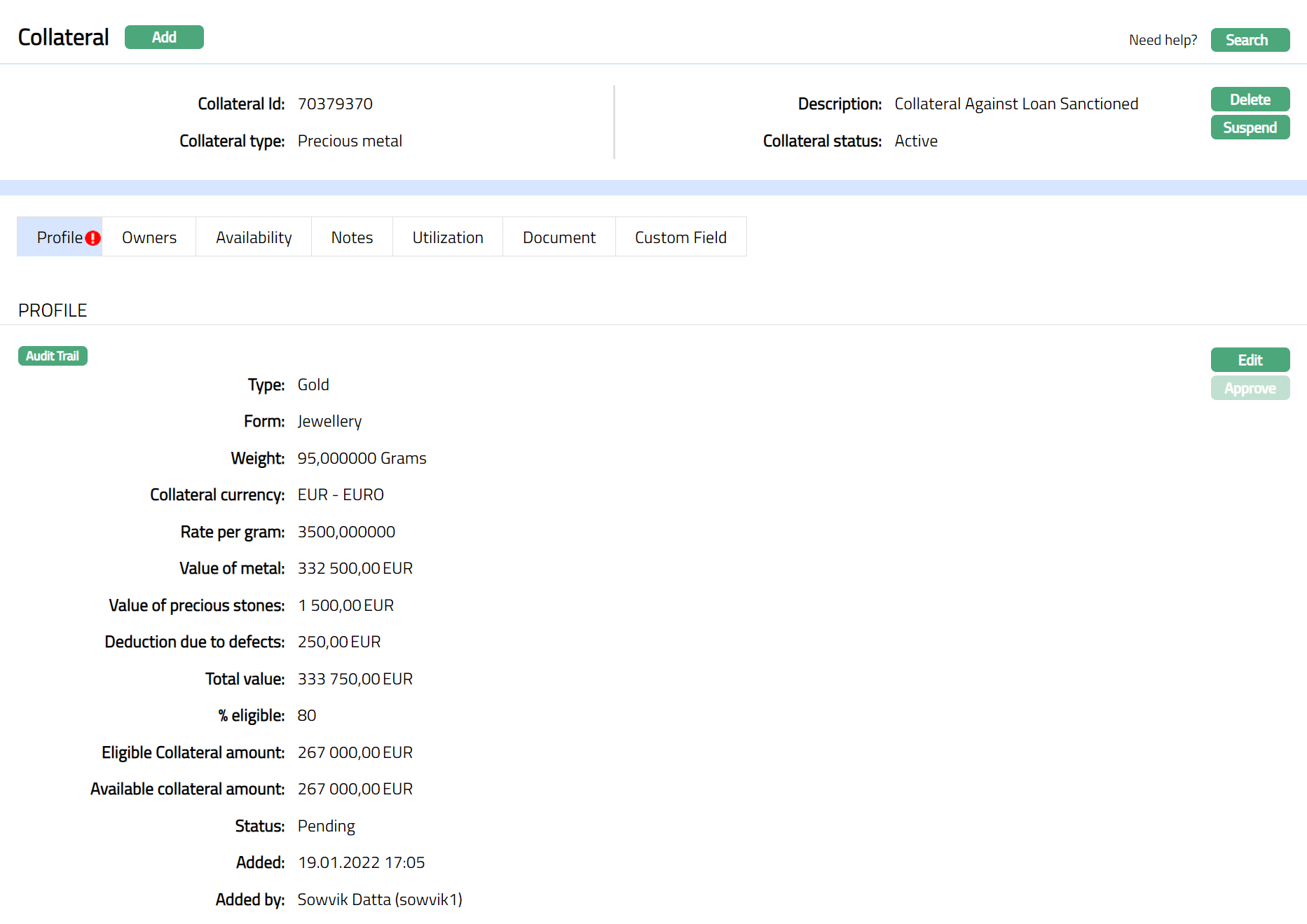Switch to the Profile tab

coord(59,237)
